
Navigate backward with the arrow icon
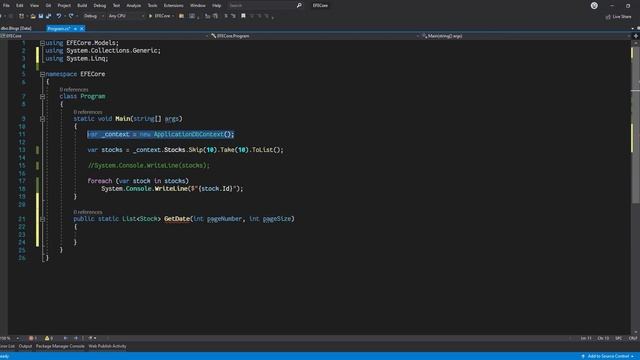66,338
